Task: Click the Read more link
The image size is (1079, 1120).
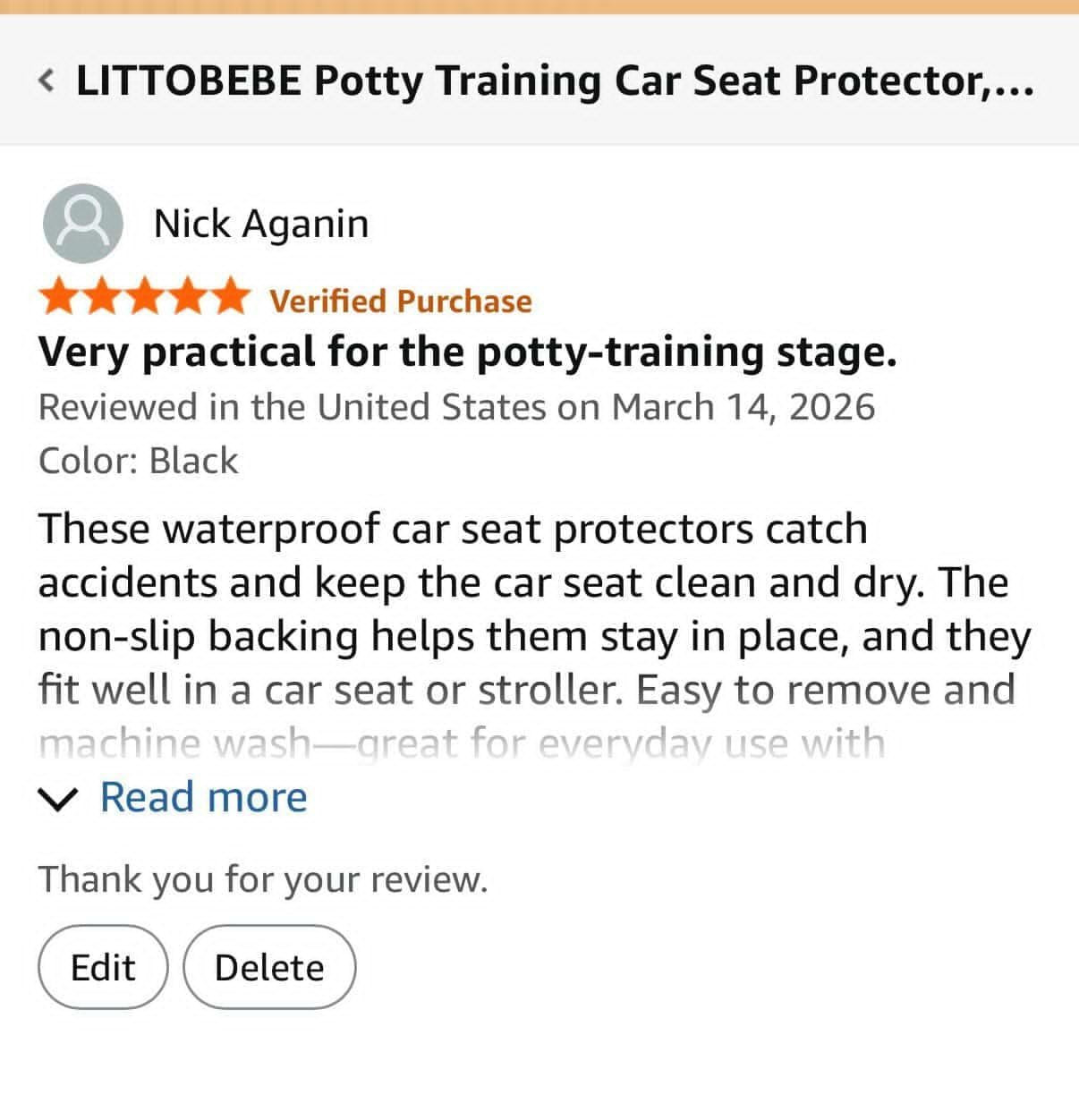Action: click(203, 797)
